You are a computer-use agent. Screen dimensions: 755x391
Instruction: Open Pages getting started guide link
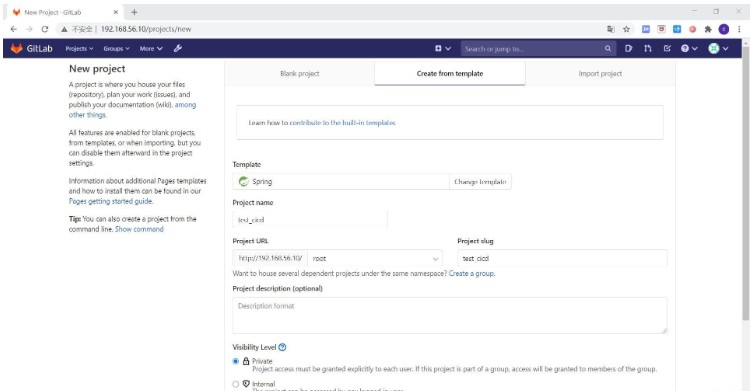pos(110,201)
